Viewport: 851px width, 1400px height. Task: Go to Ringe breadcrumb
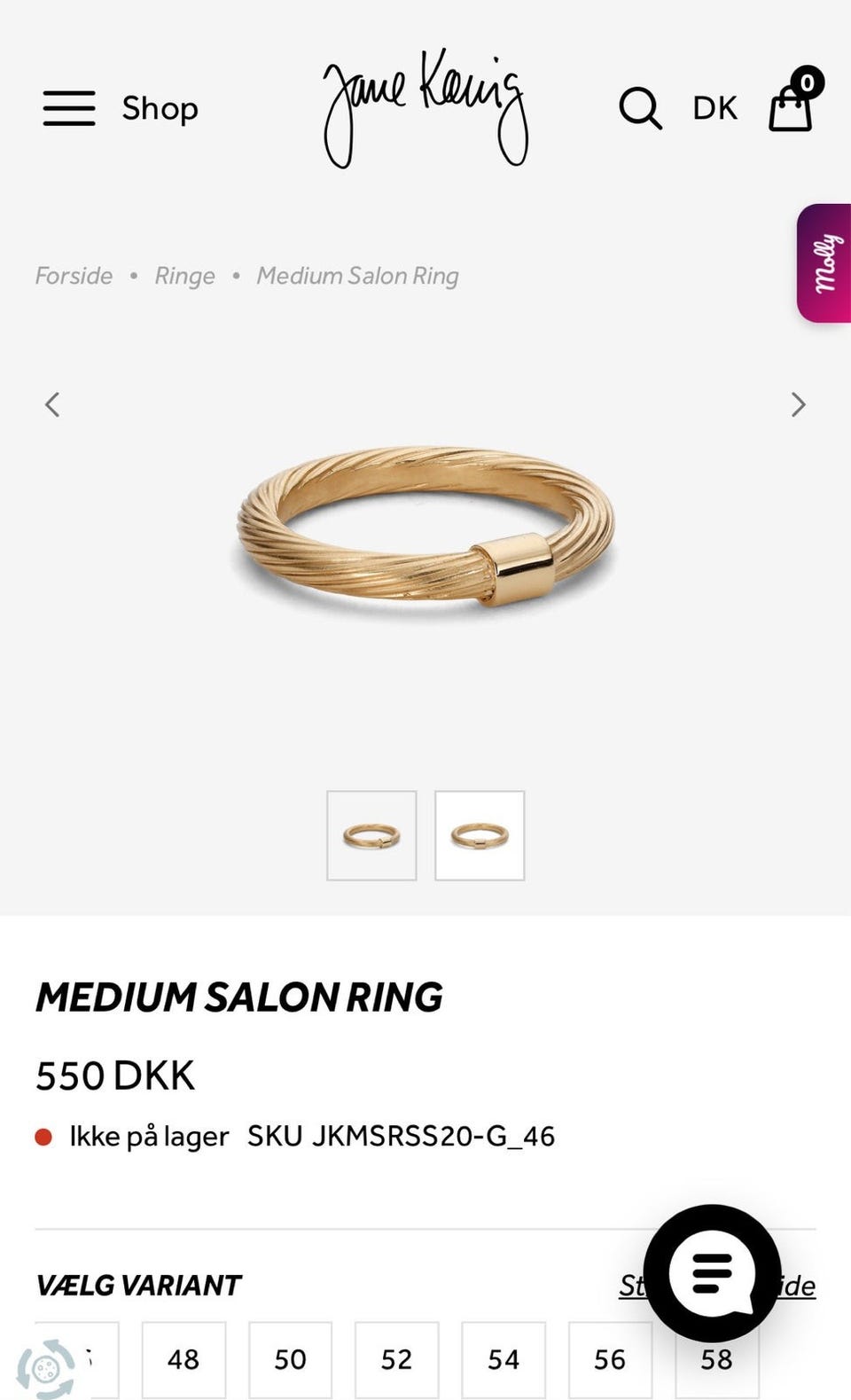184,276
